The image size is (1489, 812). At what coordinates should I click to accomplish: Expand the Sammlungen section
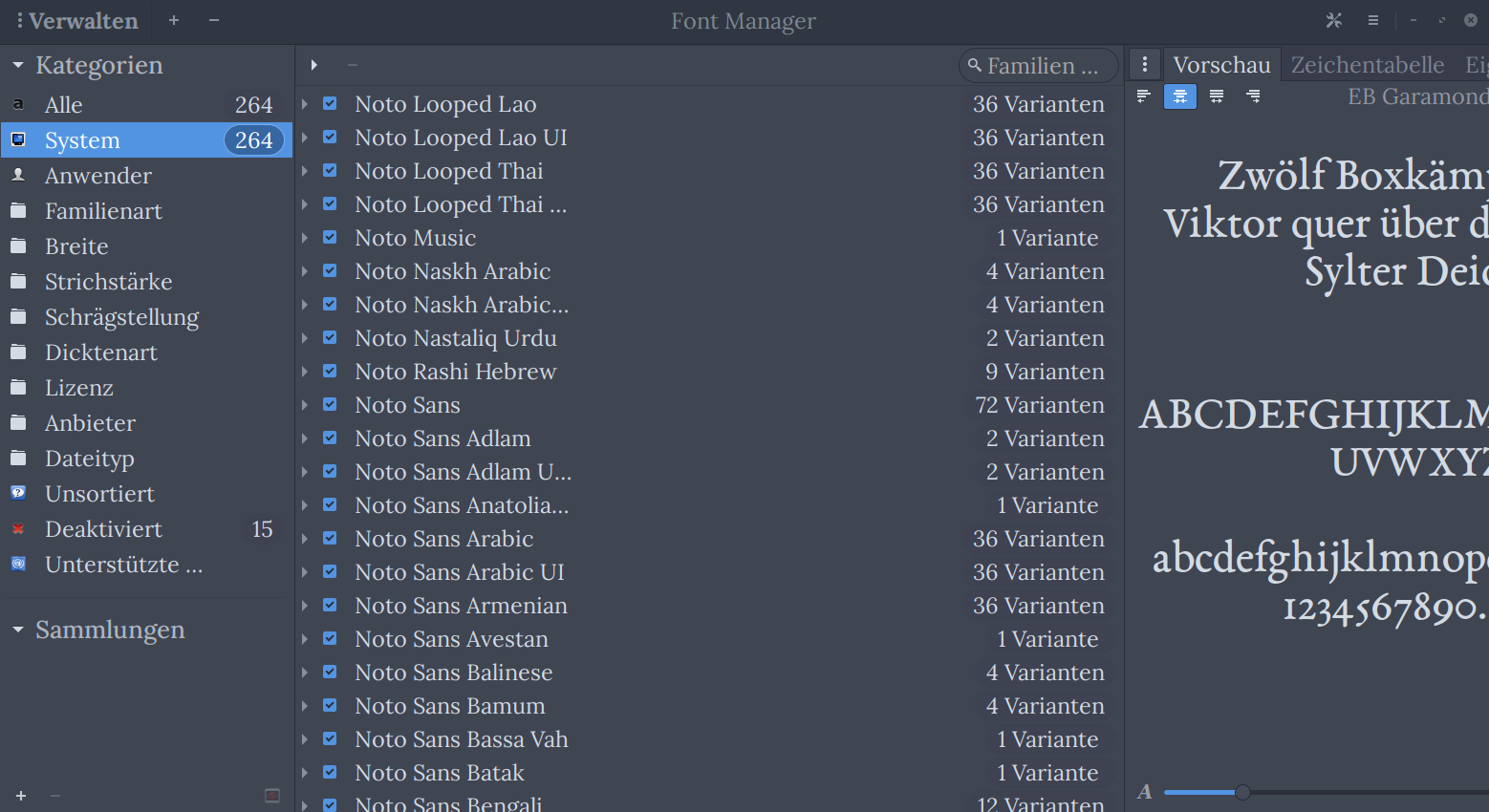pyautogui.click(x=17, y=630)
